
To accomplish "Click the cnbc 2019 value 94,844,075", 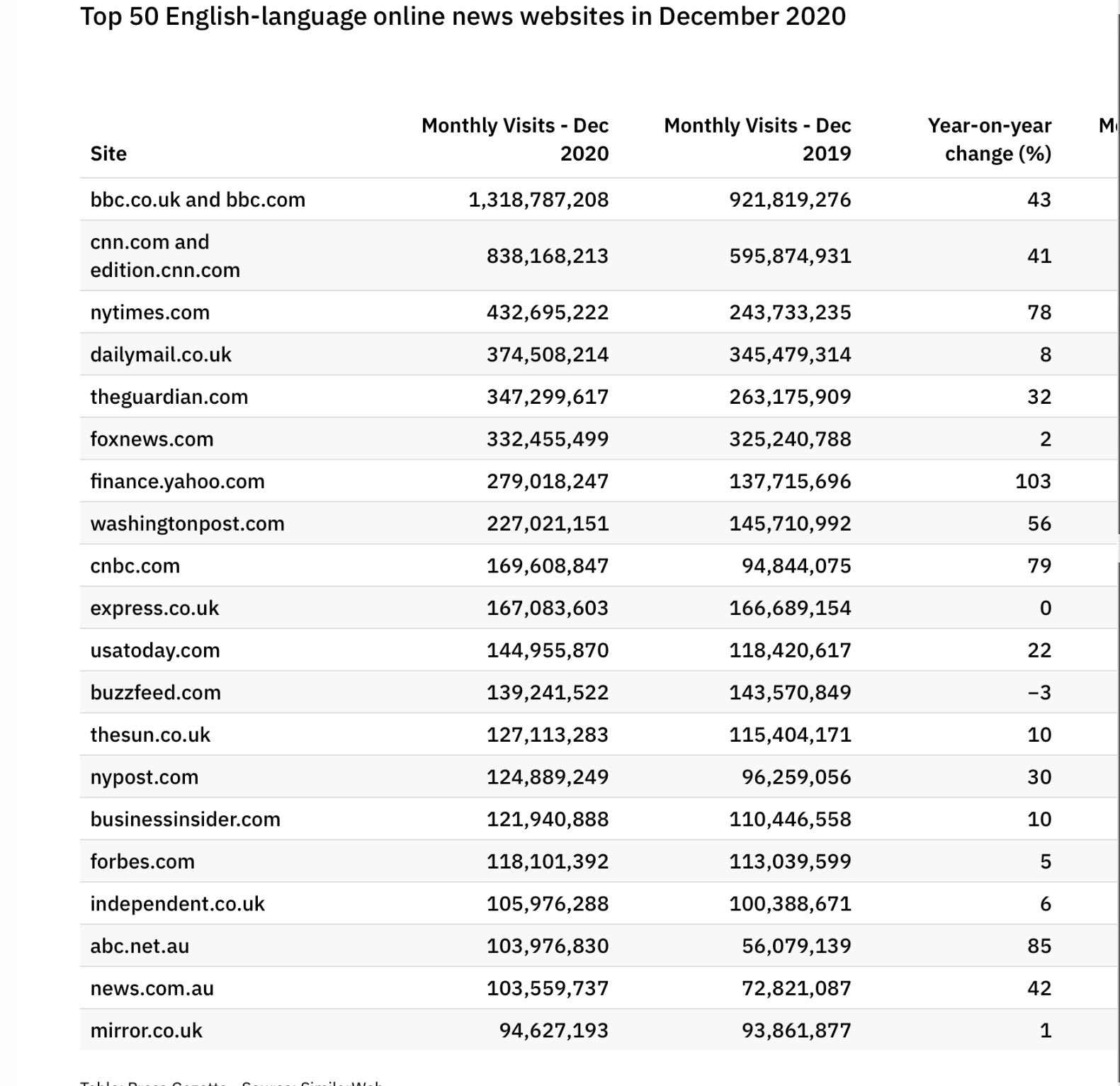I will (x=796, y=566).
